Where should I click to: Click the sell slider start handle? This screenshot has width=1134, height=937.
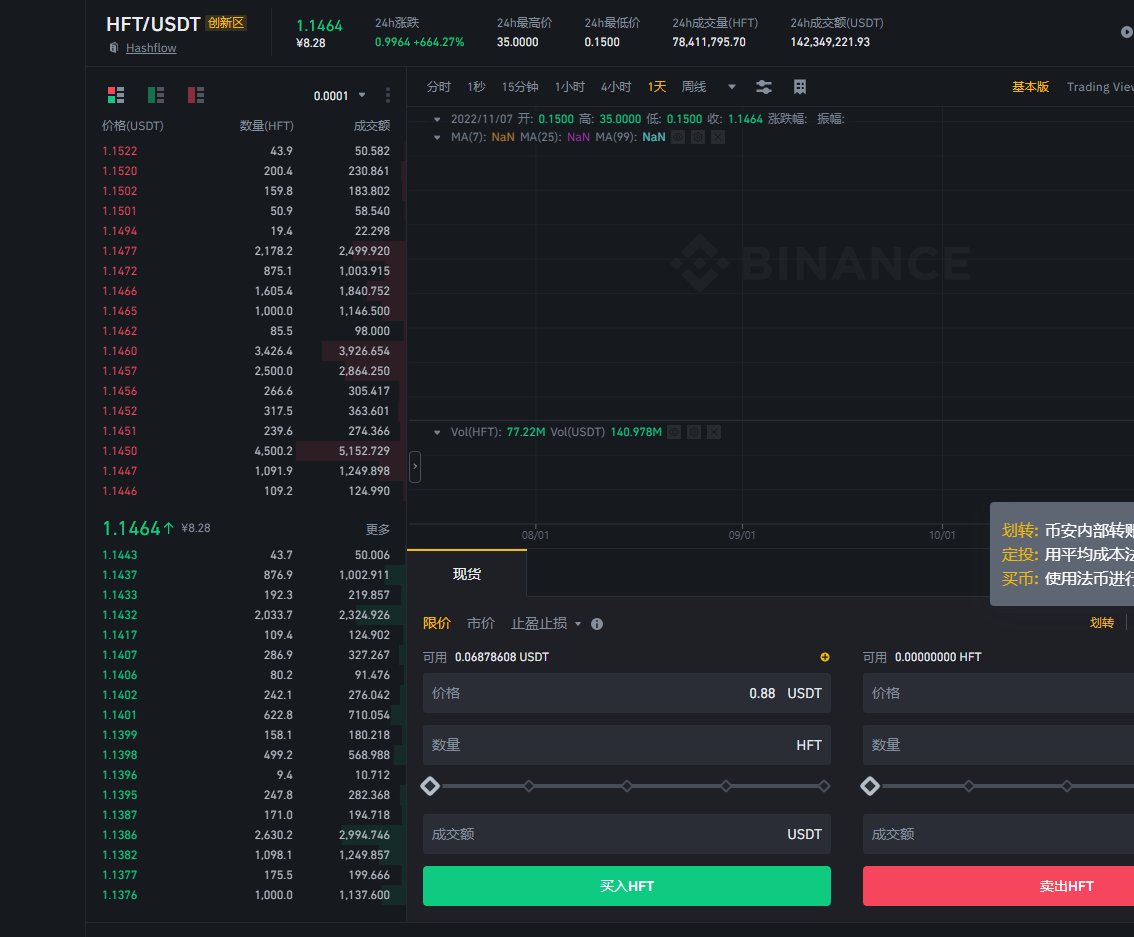pos(870,786)
